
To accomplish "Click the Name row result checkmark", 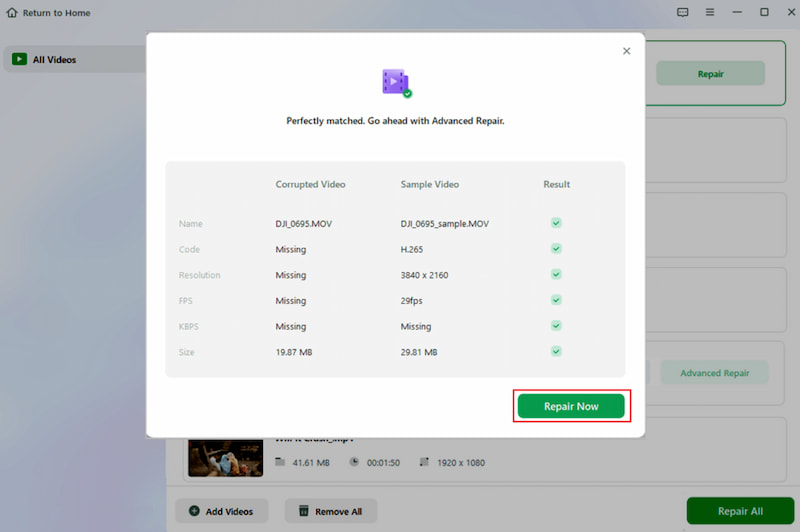I will point(556,223).
